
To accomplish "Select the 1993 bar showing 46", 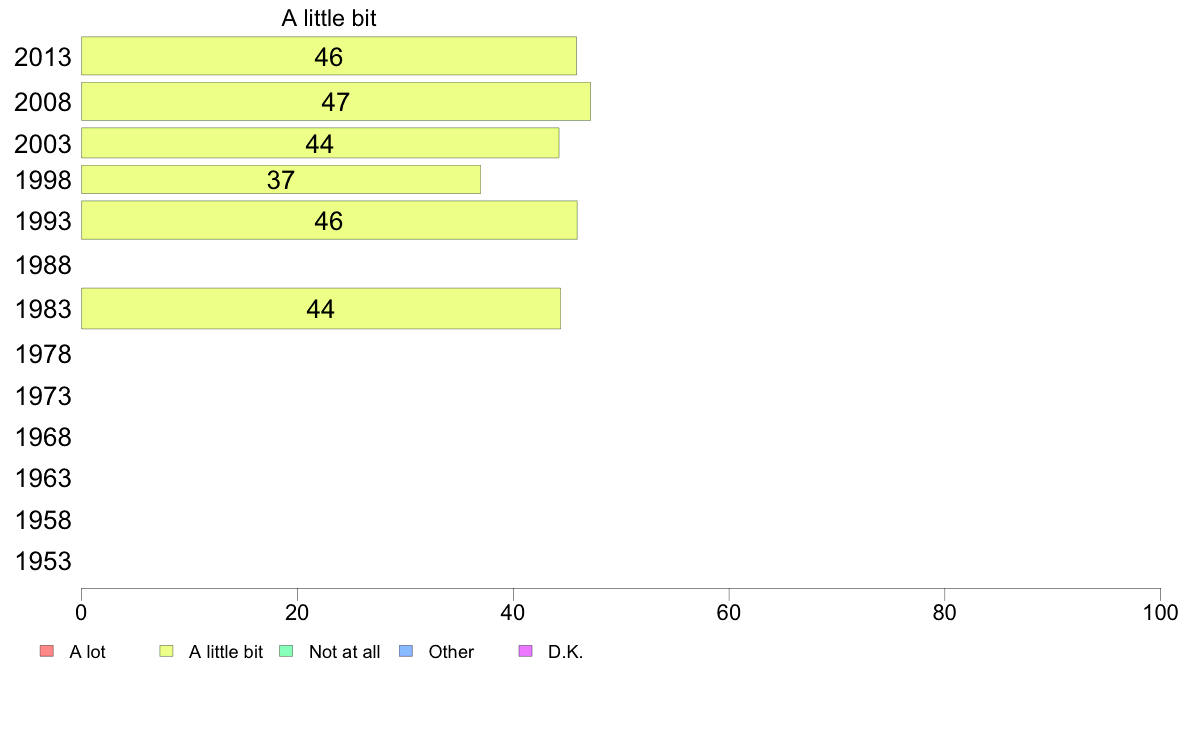I will (329, 221).
